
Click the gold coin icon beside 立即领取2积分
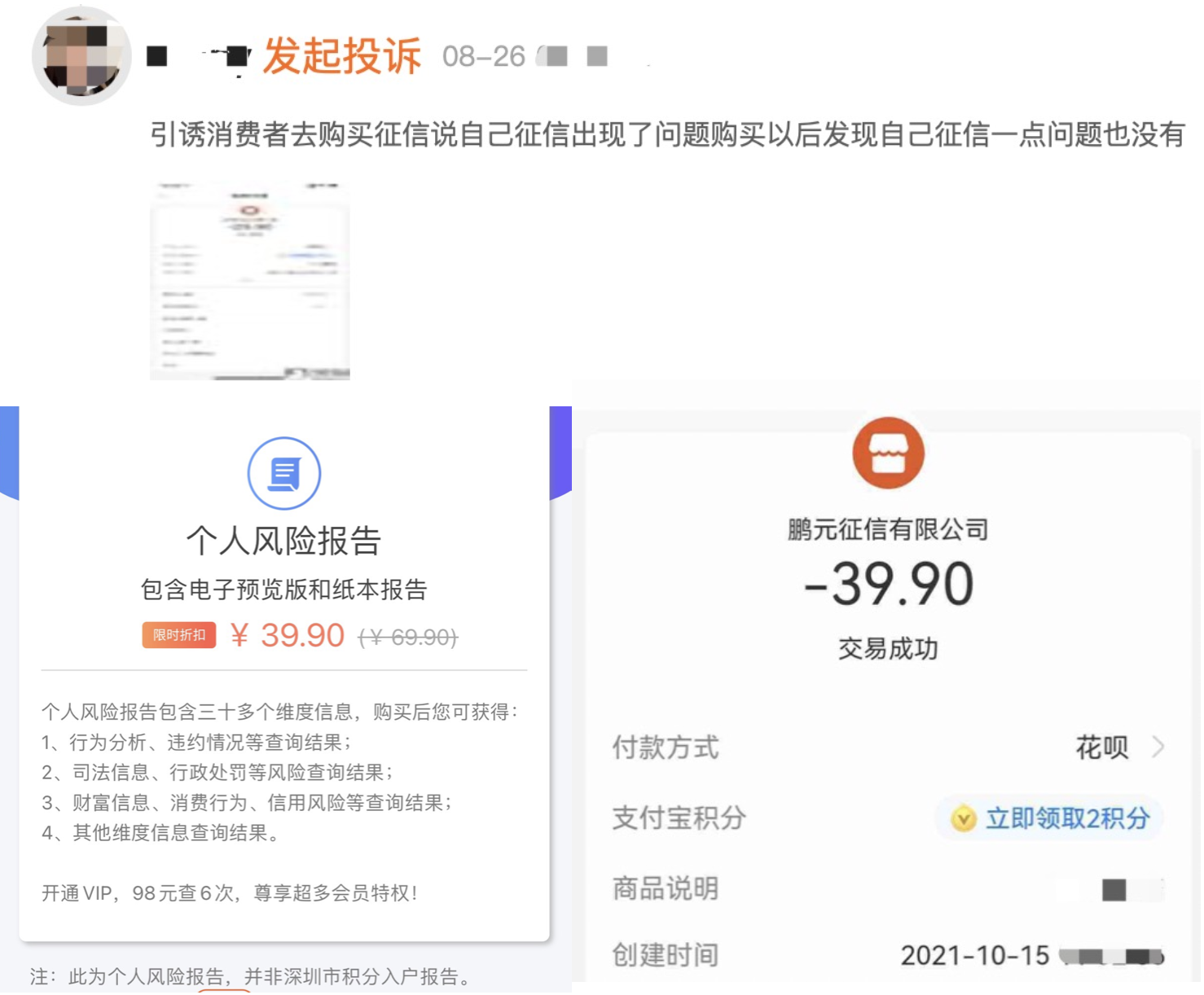pyautogui.click(x=963, y=817)
